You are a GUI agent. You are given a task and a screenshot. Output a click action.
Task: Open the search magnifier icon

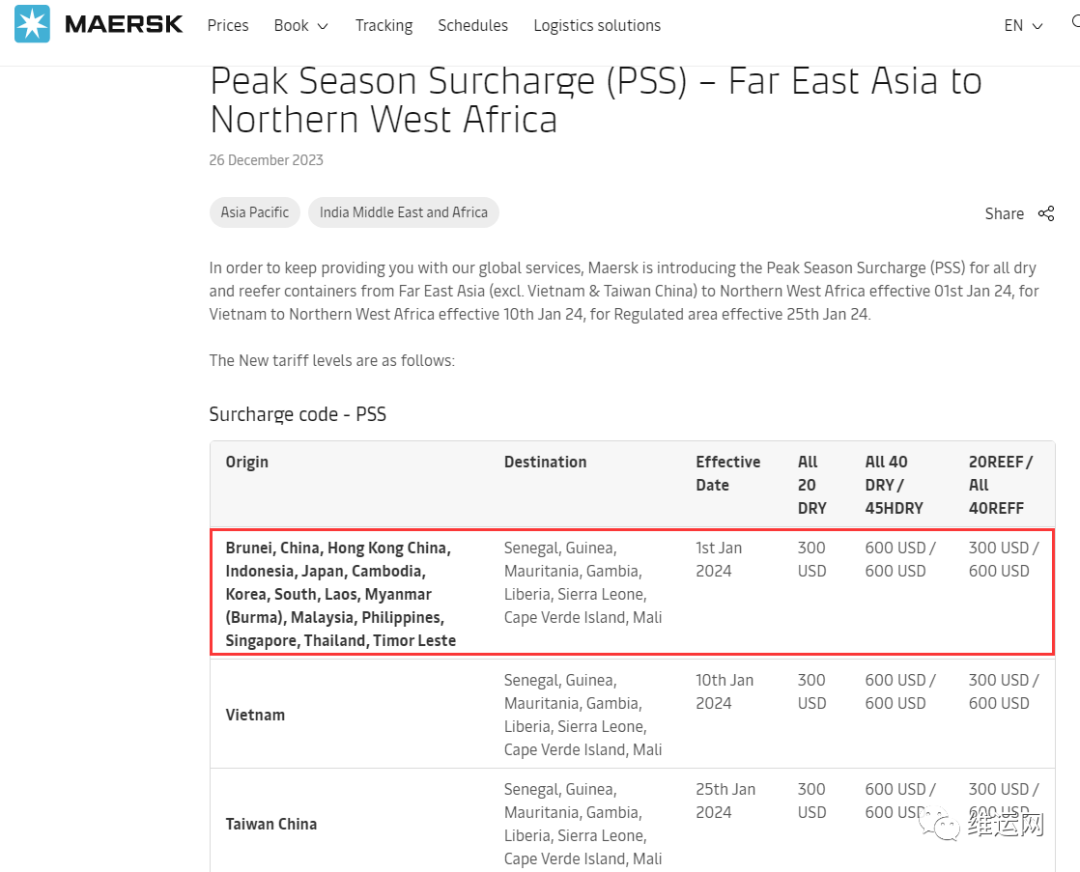coord(1075,22)
